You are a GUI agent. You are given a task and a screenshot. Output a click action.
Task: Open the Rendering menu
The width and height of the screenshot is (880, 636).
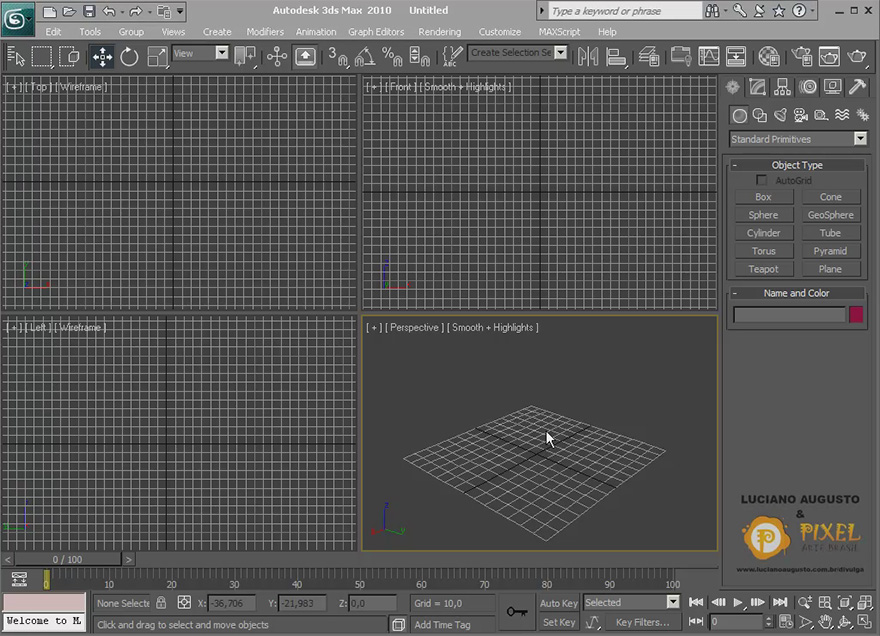(x=439, y=32)
